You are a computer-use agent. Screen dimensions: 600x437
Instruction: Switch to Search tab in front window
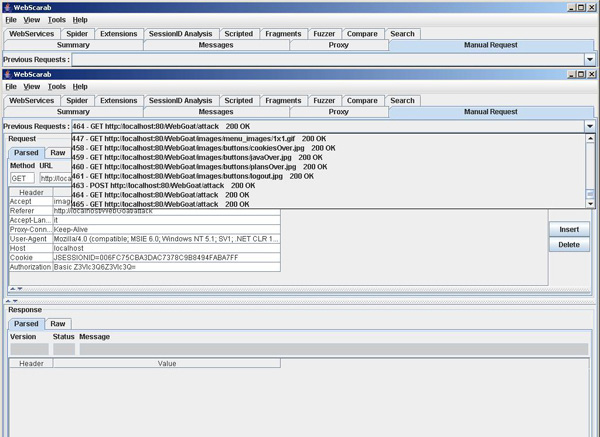403,101
